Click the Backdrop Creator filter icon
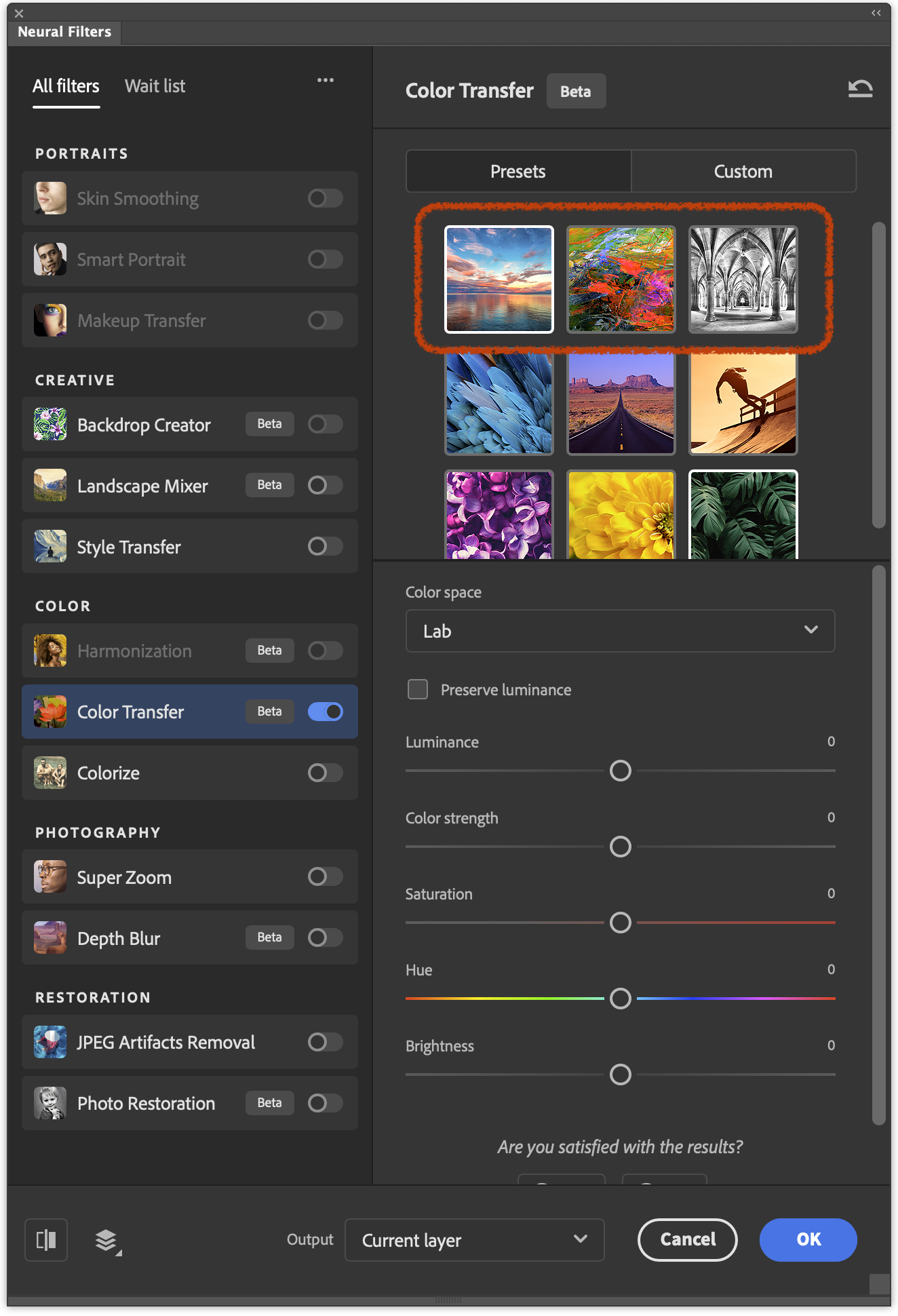 (50, 424)
